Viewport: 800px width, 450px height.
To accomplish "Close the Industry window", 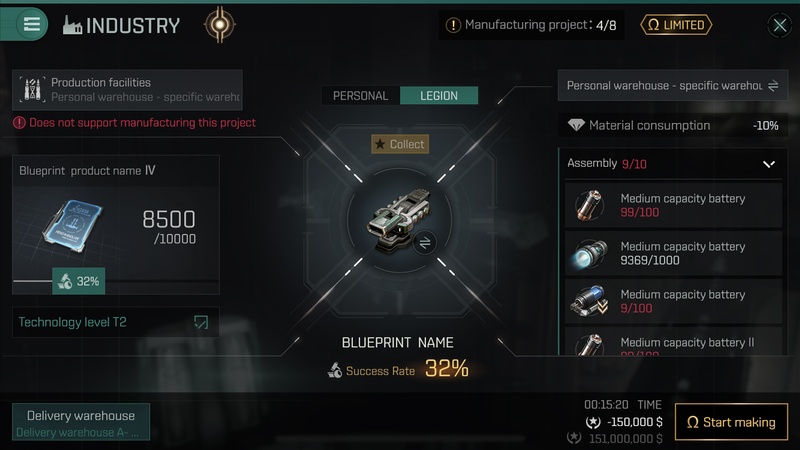I will click(780, 24).
